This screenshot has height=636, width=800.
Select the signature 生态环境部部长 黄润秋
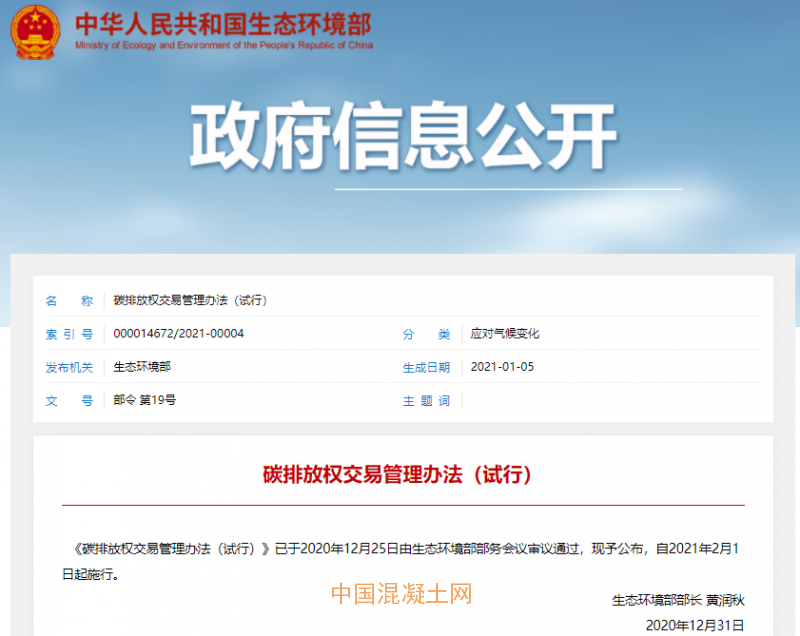pos(678,600)
